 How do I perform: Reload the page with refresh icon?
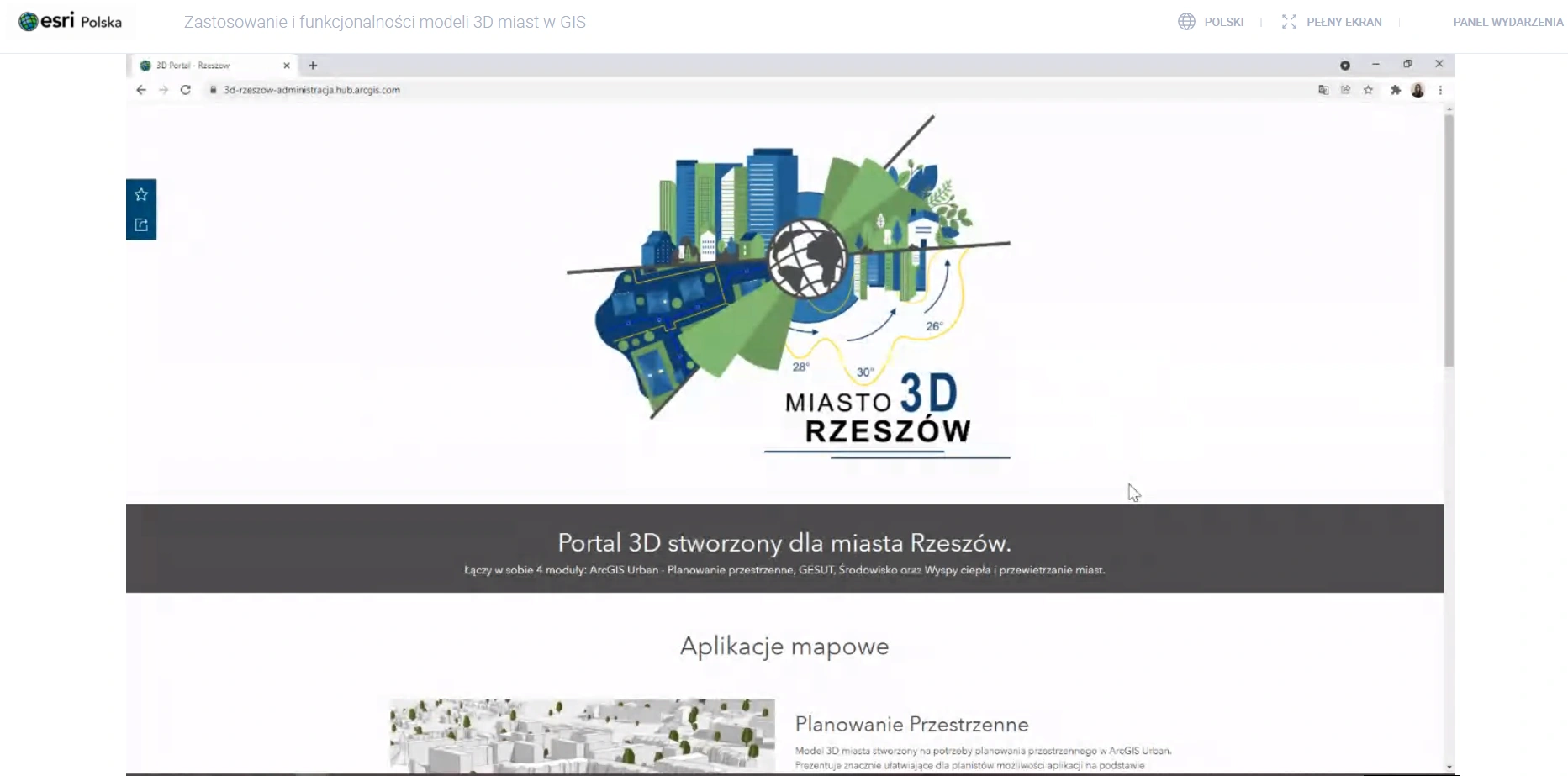pos(186,90)
